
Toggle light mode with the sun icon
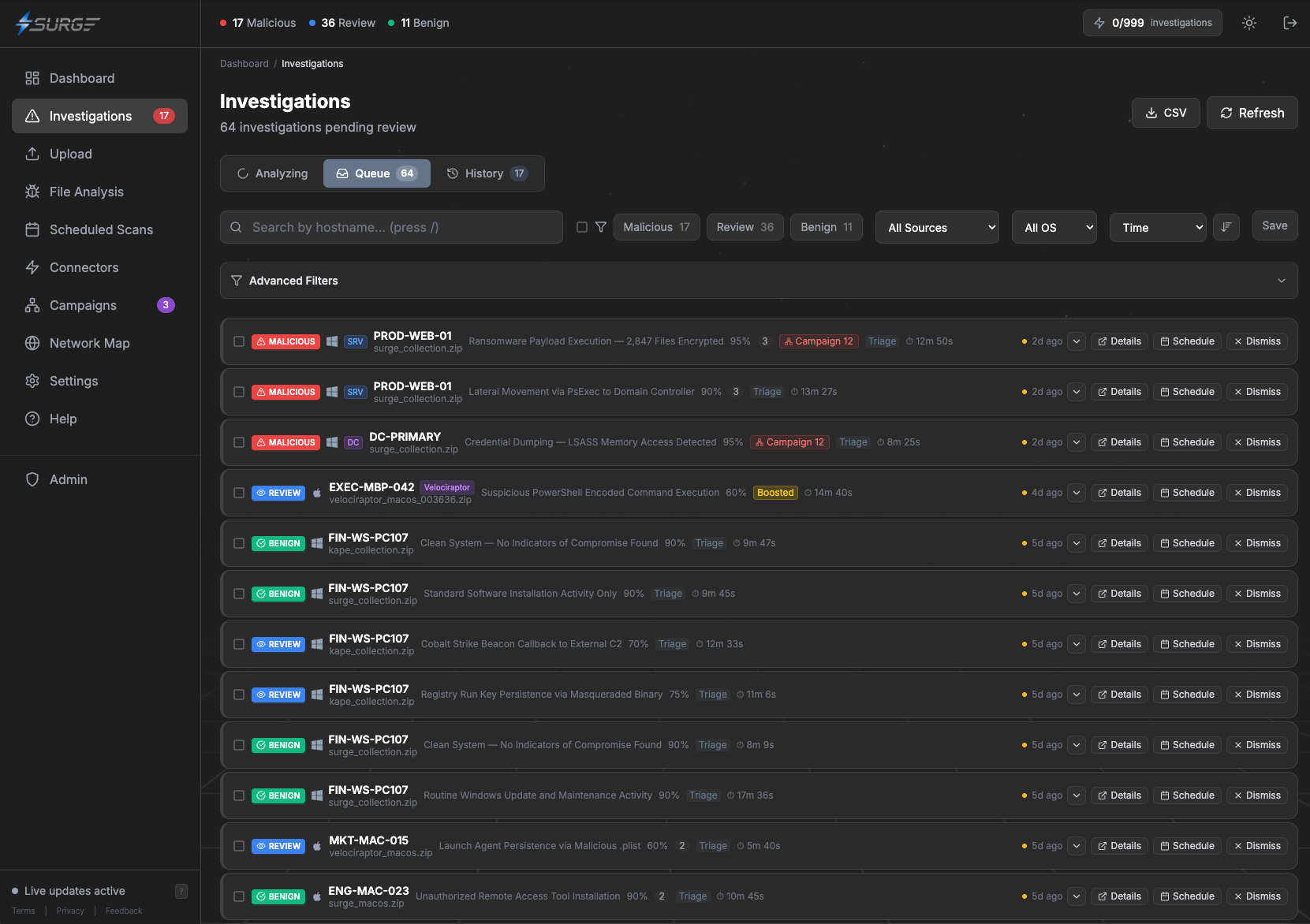(1249, 23)
